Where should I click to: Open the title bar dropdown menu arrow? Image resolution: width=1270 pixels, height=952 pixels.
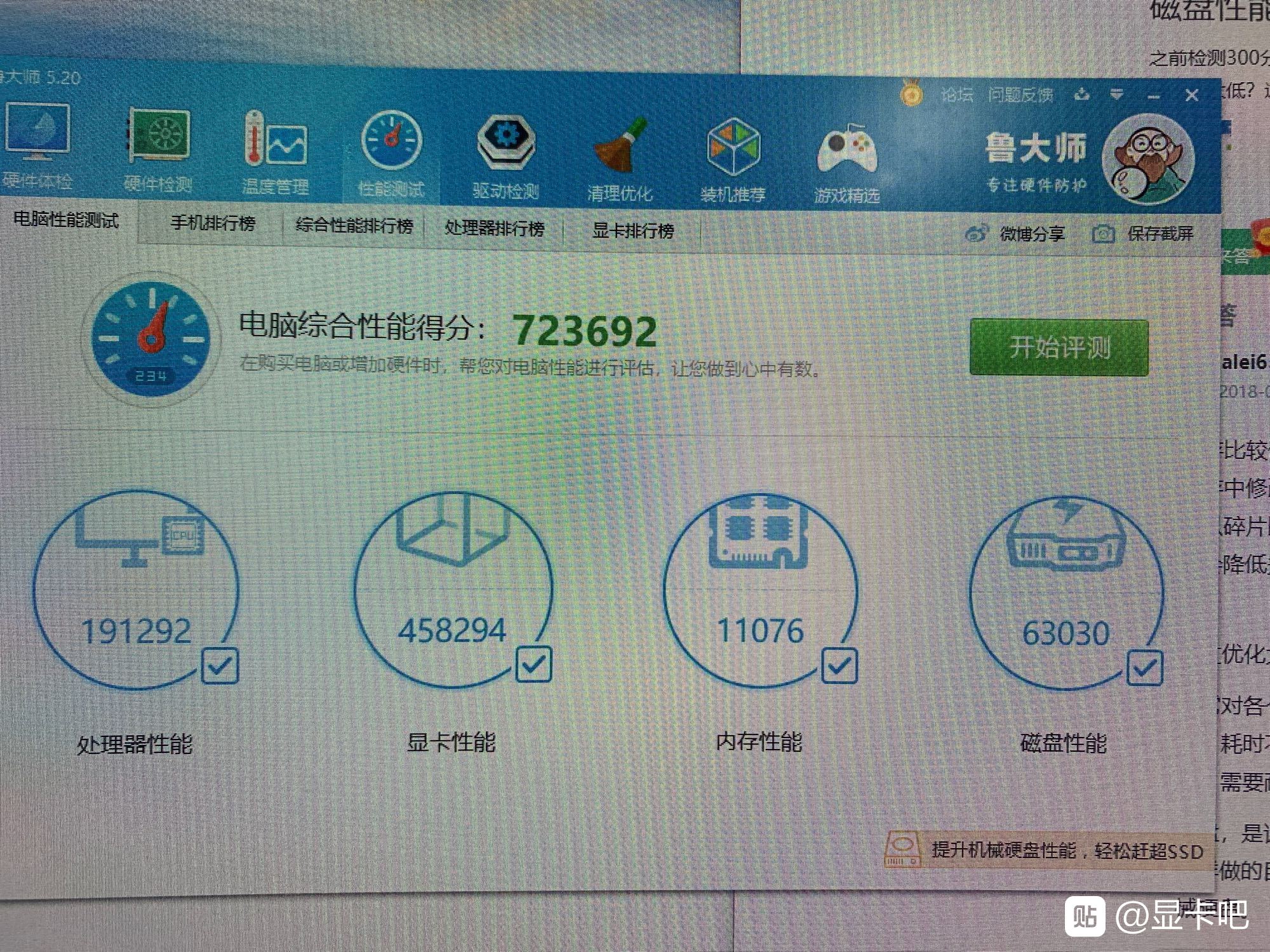coord(1116,95)
